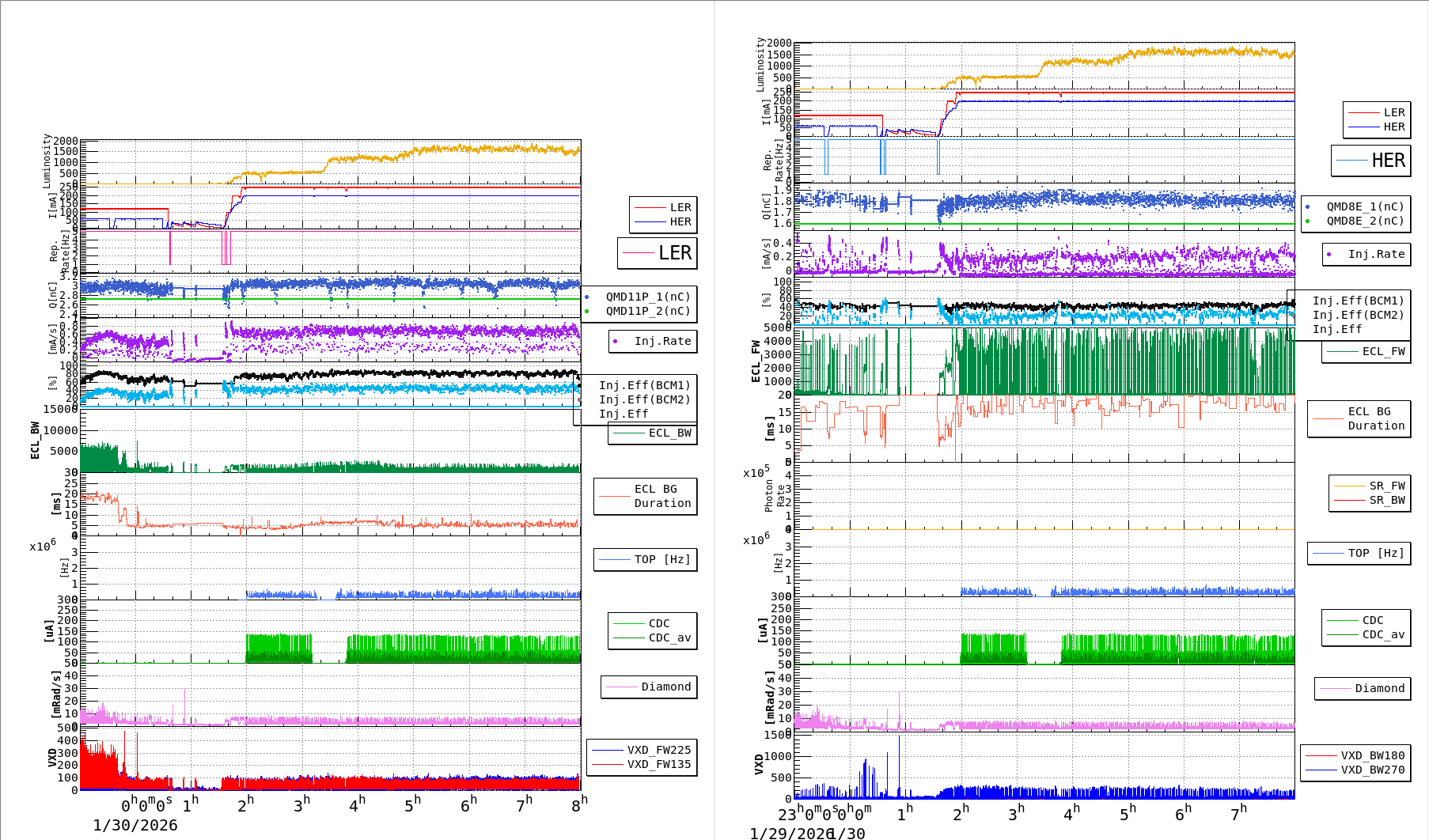Select the VXD_BW180 legend entry
This screenshot has height=840, width=1429.
pos(1372,755)
